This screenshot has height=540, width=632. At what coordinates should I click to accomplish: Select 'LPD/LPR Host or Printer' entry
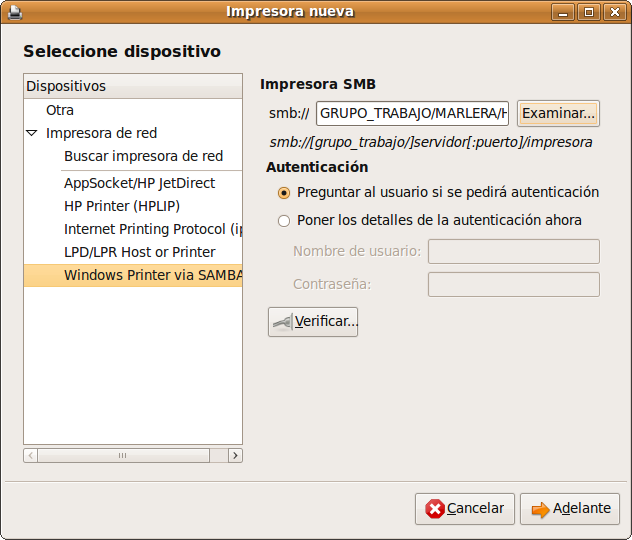point(139,252)
